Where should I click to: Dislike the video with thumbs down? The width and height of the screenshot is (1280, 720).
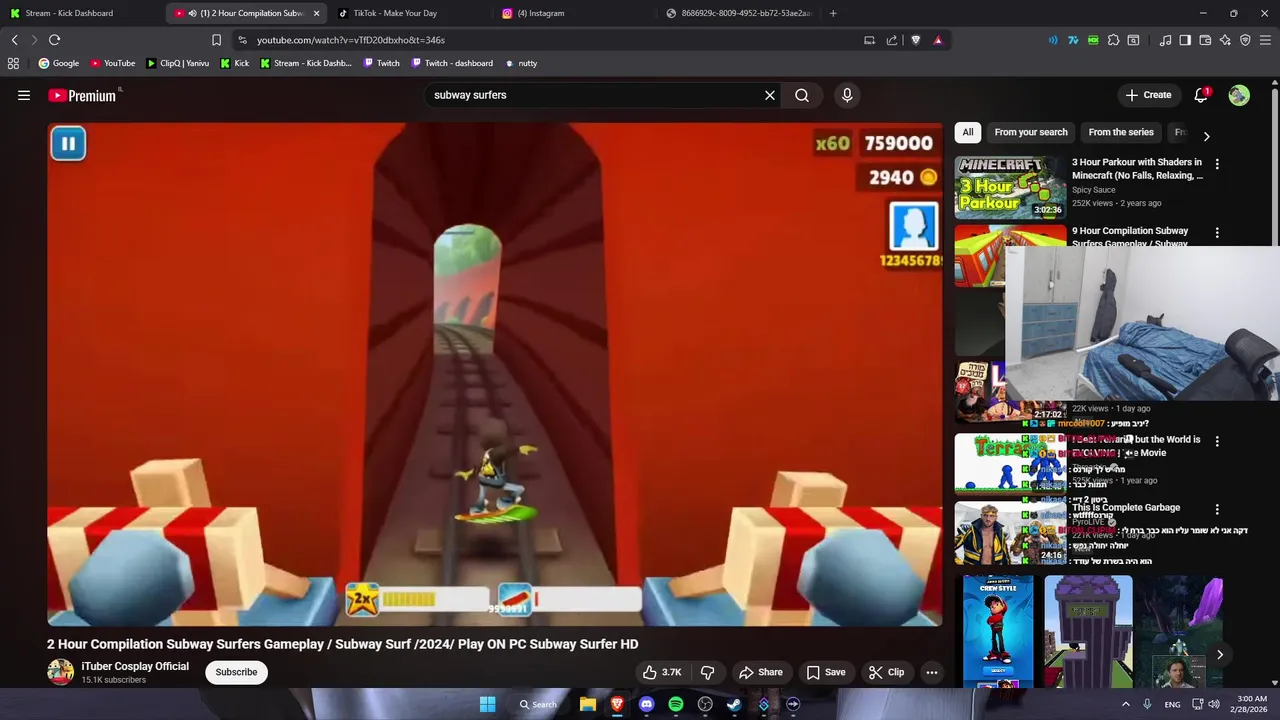click(x=708, y=672)
